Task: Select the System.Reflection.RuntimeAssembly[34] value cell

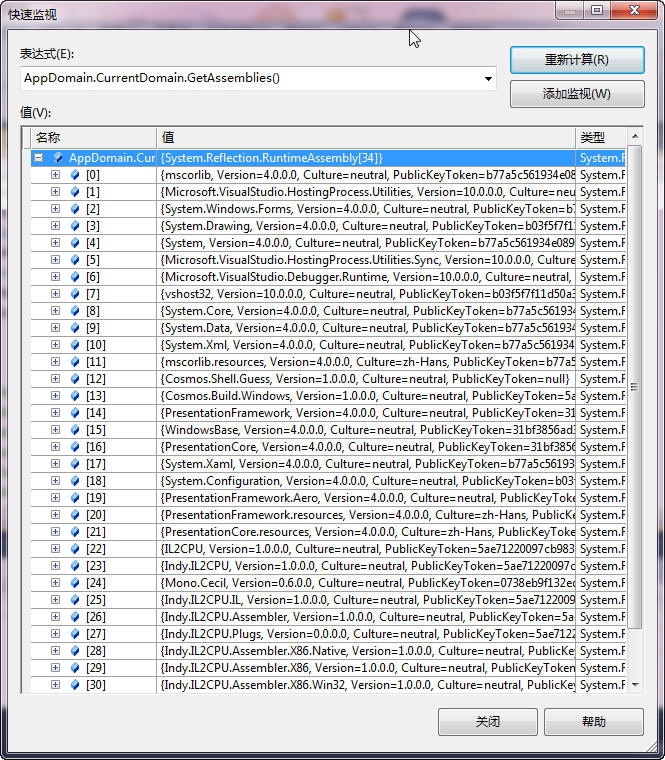Action: pyautogui.click(x=366, y=158)
